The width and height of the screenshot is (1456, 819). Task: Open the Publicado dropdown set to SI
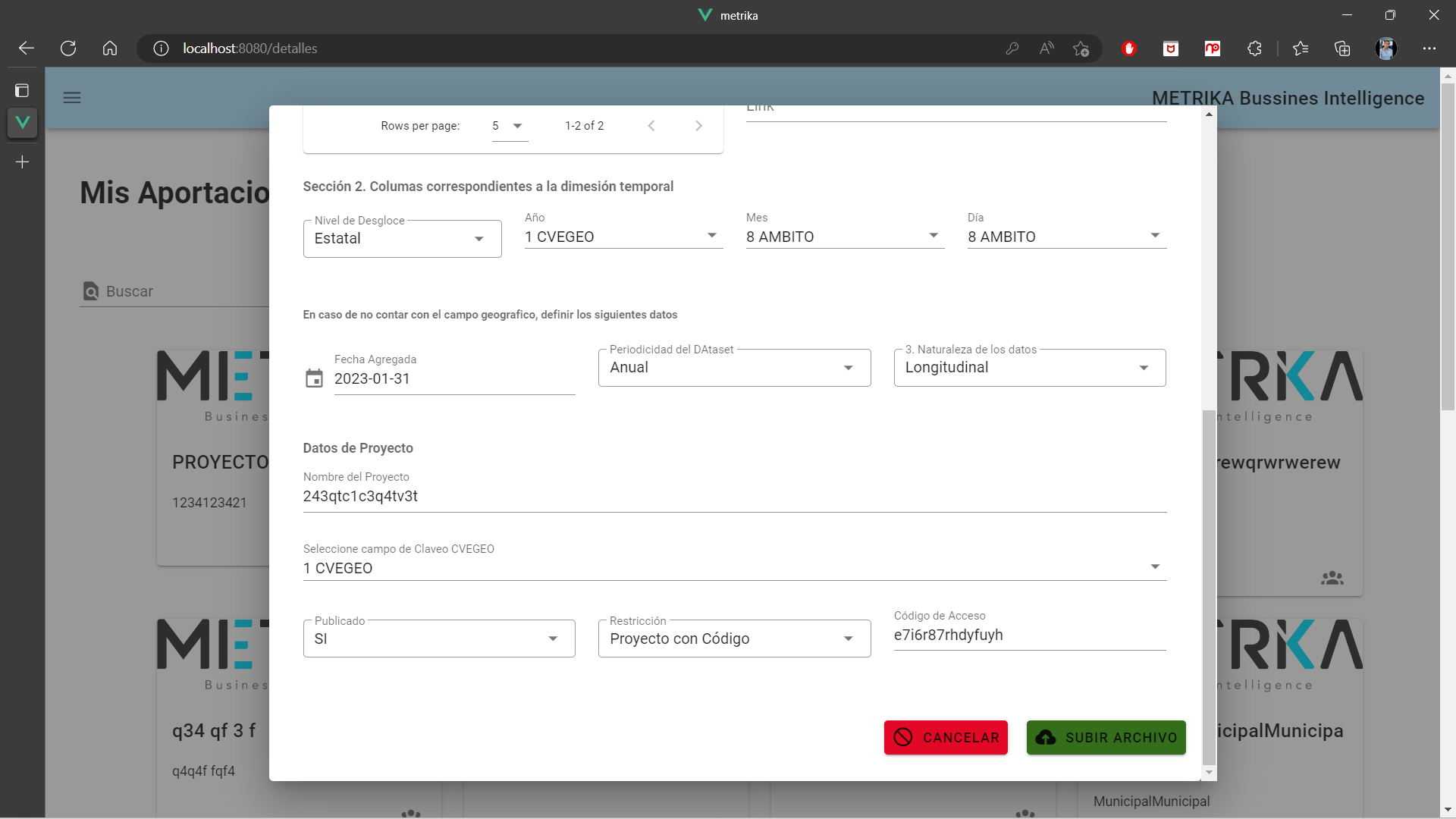[553, 639]
